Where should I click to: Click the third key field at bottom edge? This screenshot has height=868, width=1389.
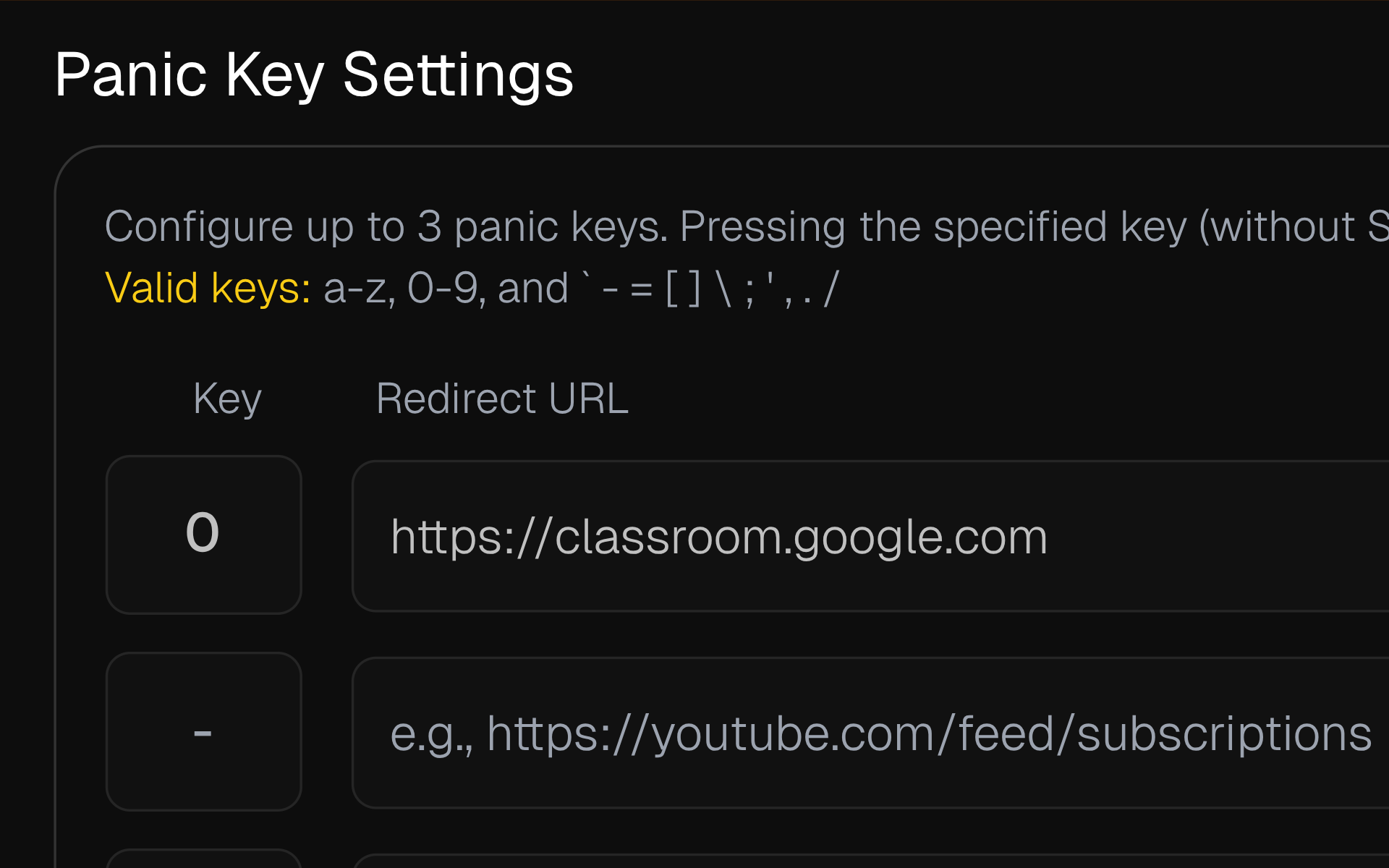click(203, 859)
